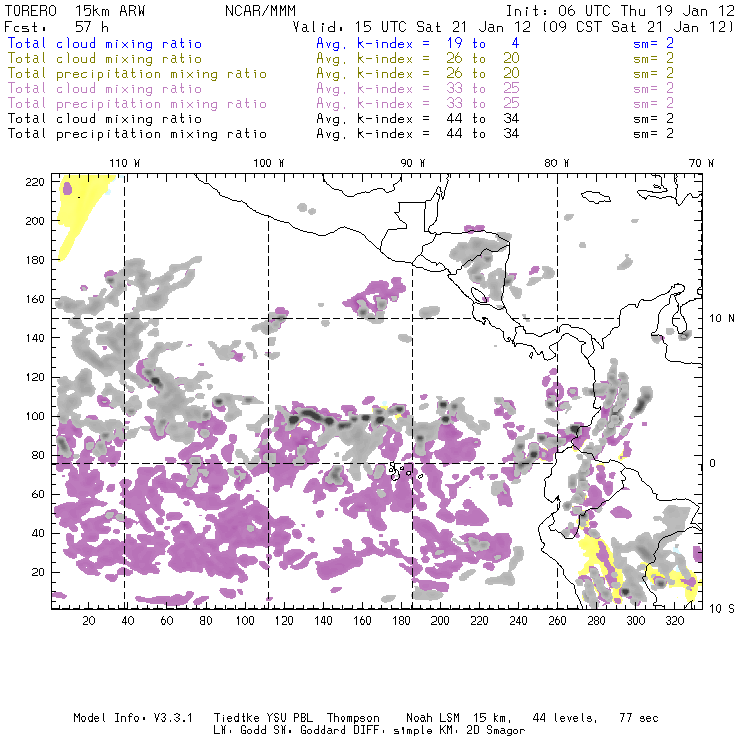
Task: Click the y-axis tick label '220'
Action: [35, 182]
